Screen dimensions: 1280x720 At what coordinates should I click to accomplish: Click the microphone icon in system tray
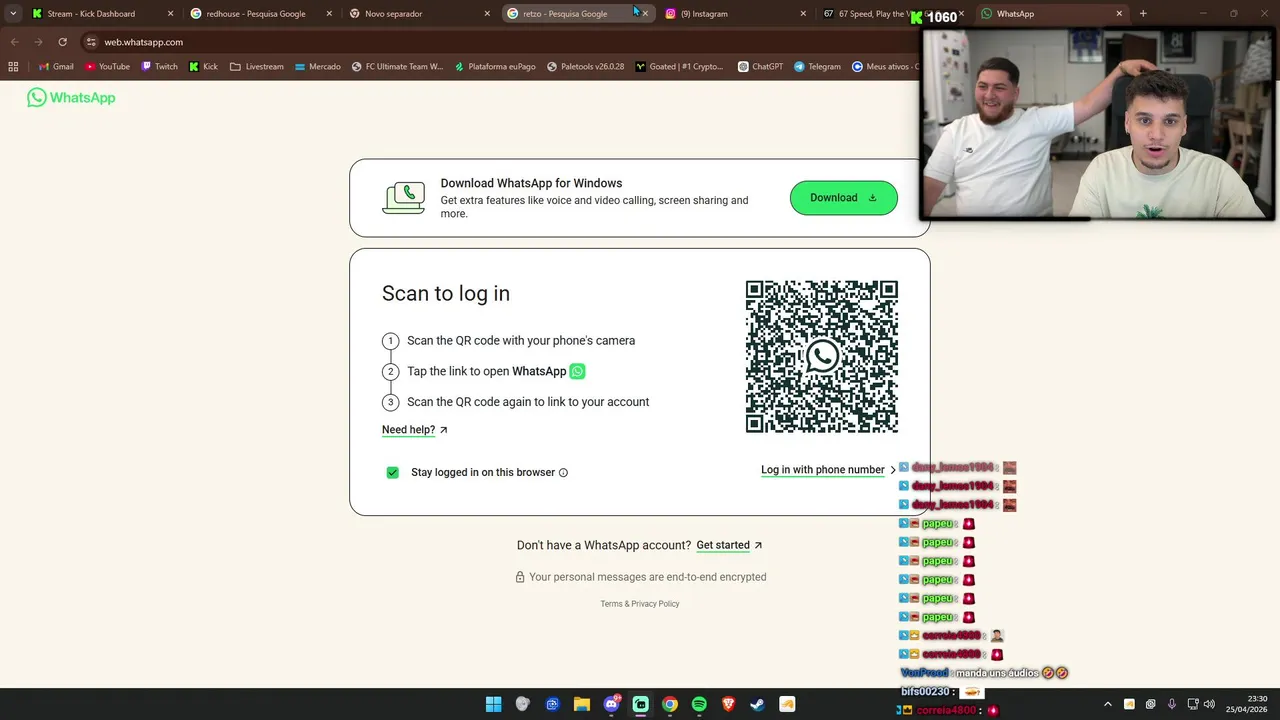[1171, 705]
